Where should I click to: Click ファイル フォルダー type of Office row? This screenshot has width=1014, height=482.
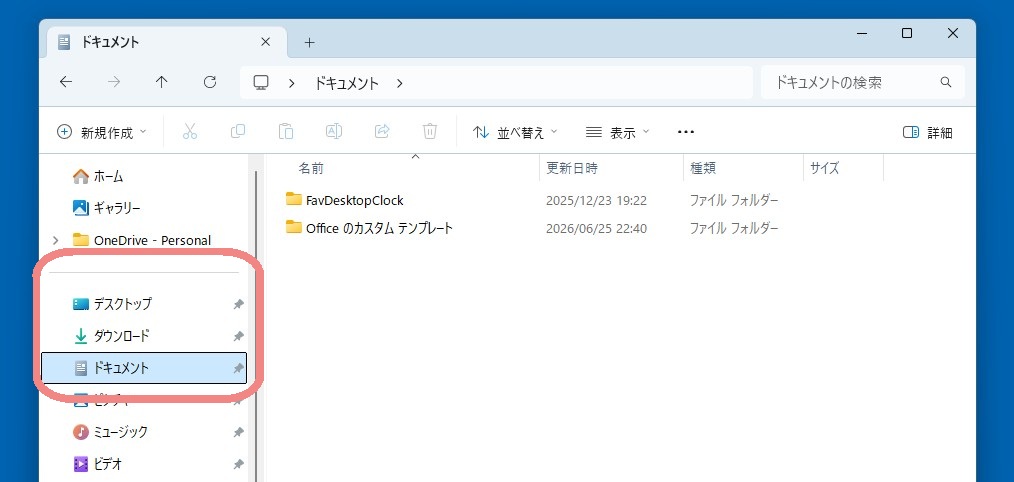(734, 228)
